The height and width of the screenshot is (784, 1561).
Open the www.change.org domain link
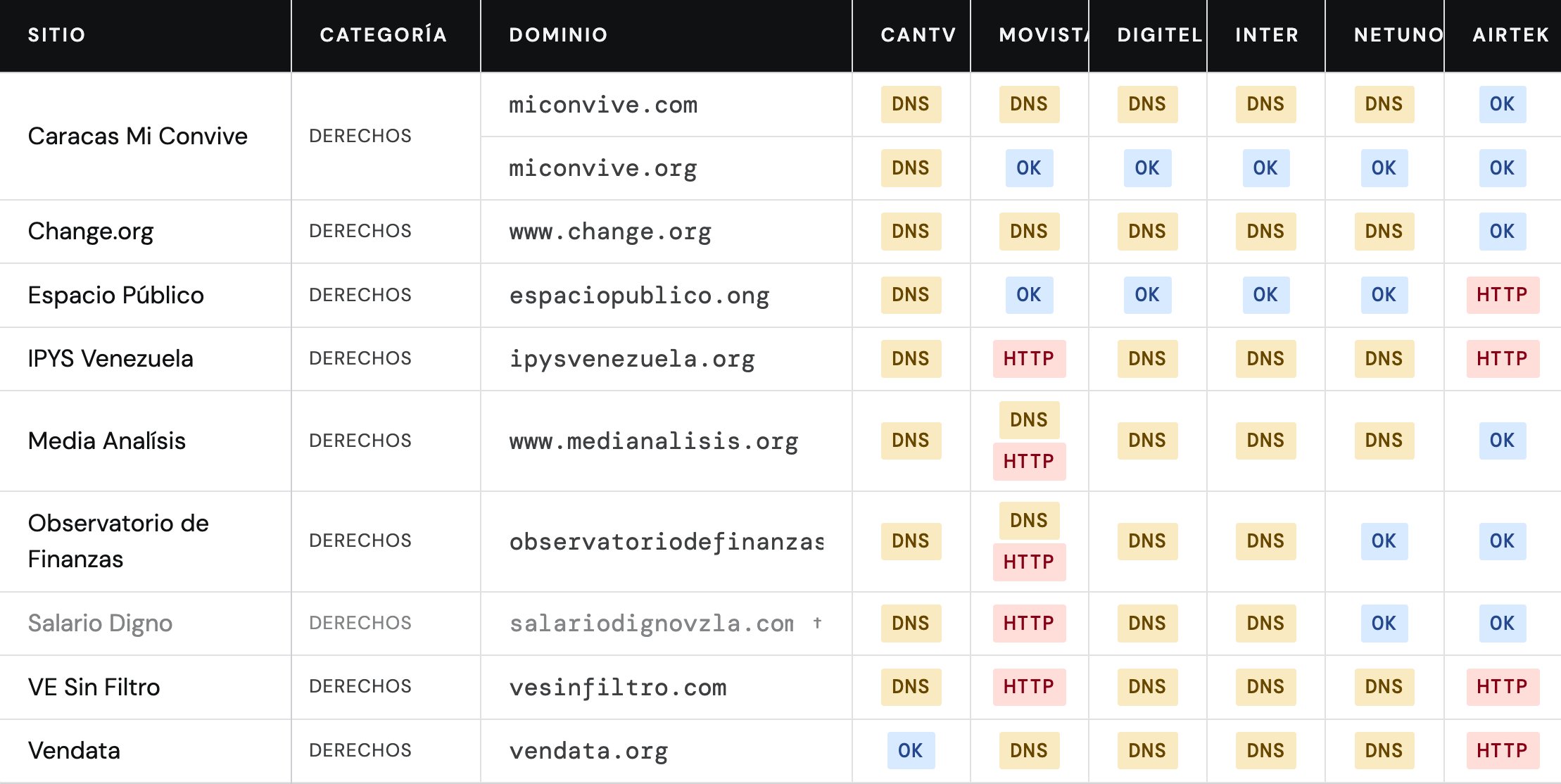pos(610,232)
